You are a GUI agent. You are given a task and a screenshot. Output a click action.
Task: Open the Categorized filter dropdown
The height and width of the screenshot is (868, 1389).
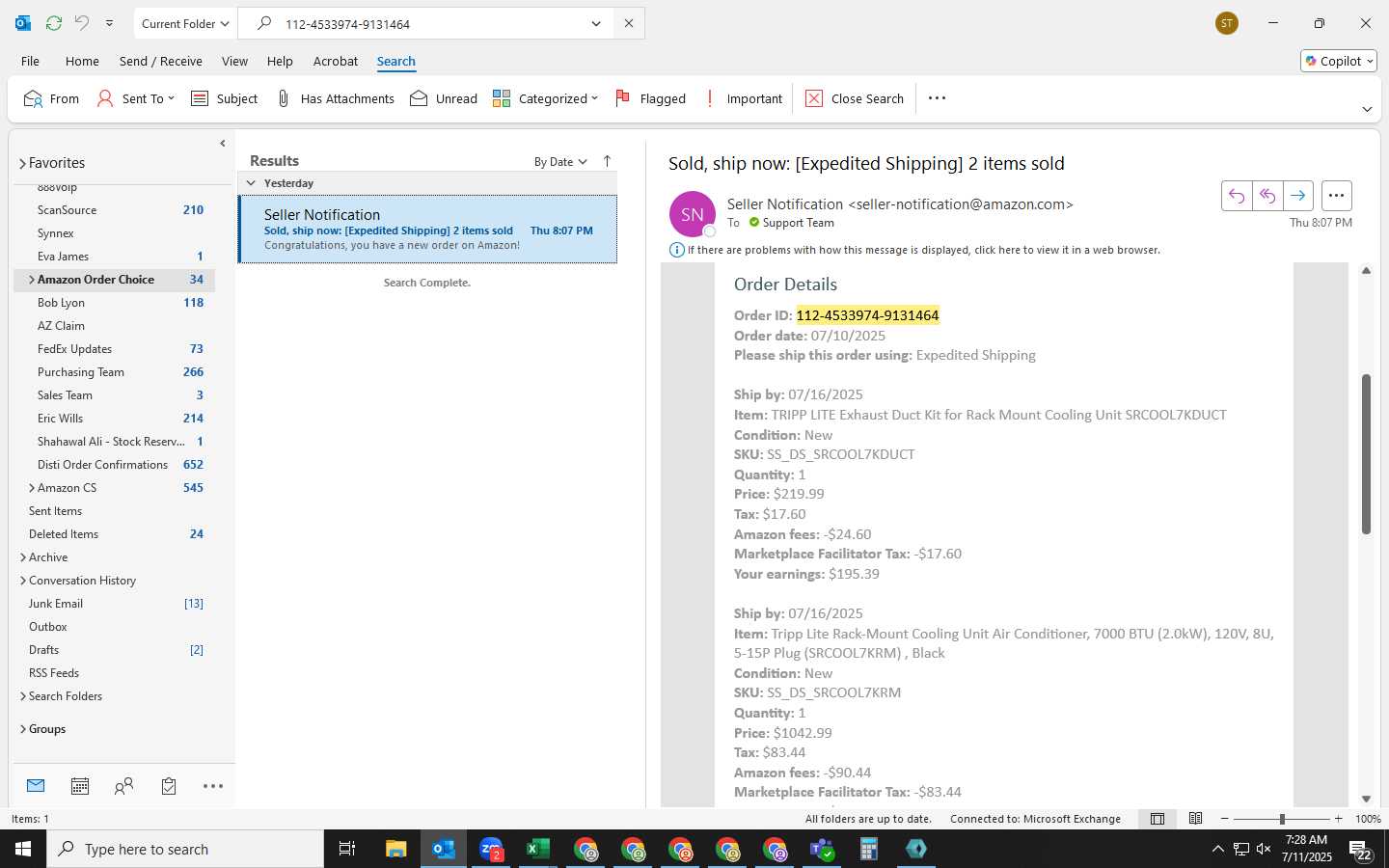[x=545, y=98]
